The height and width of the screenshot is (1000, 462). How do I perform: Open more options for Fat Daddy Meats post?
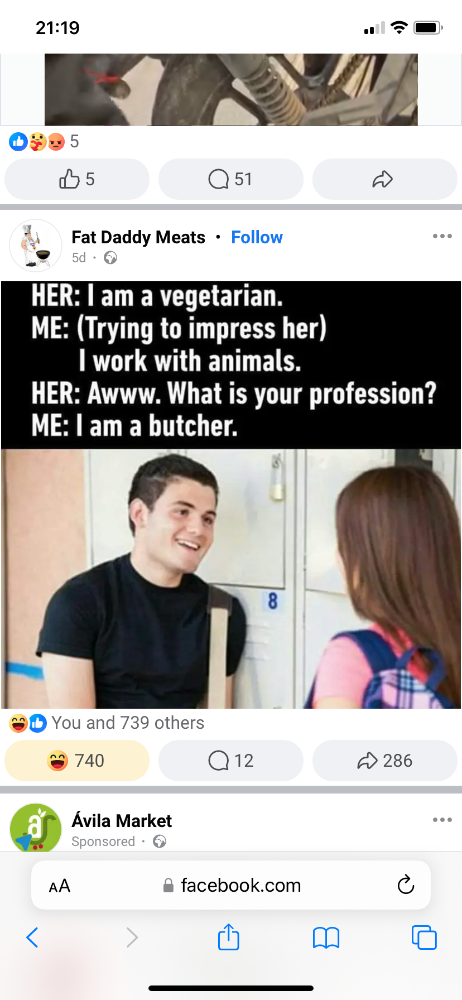coord(442,236)
